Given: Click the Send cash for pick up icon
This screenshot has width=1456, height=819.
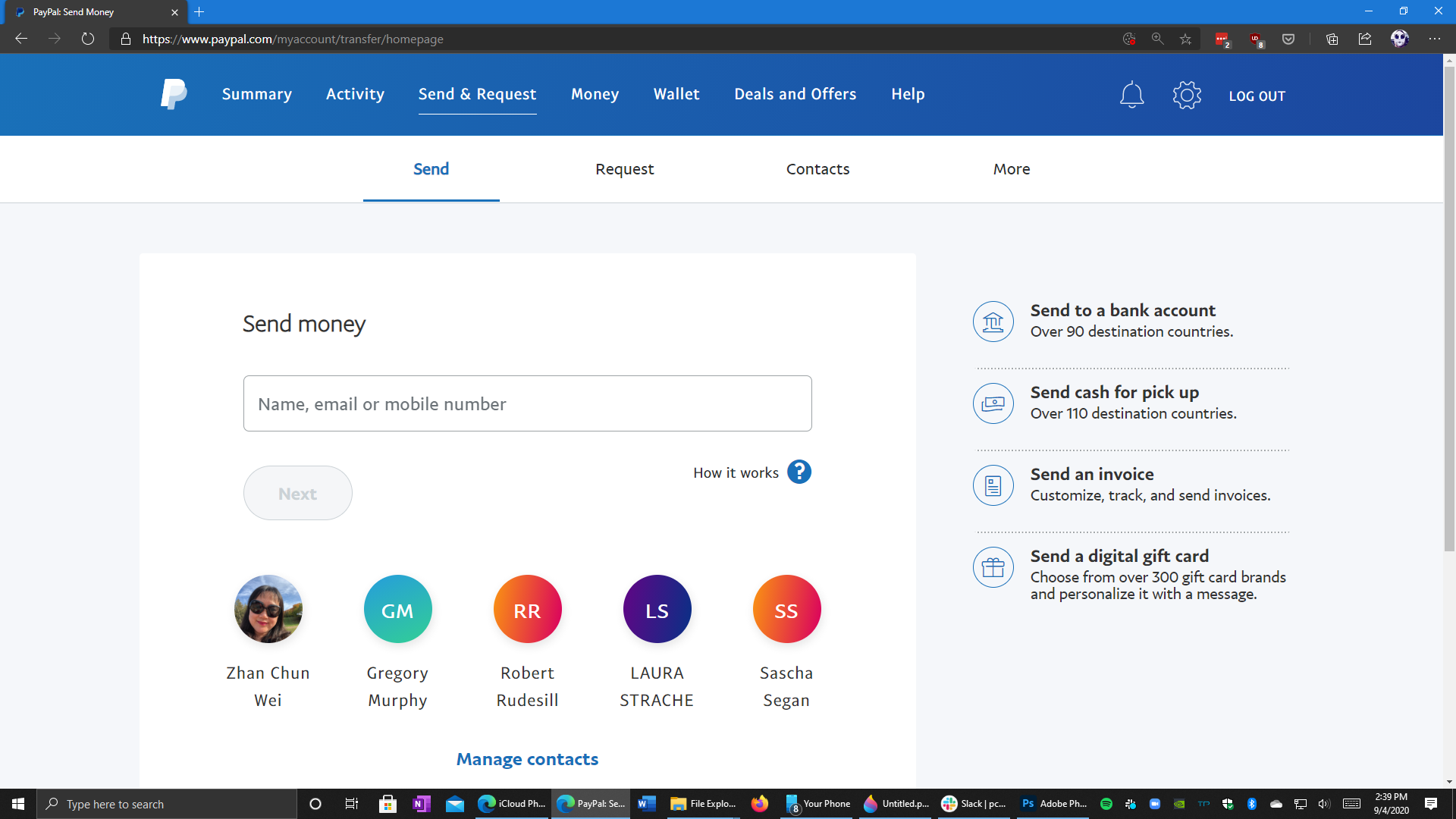Looking at the screenshot, I should tap(994, 403).
